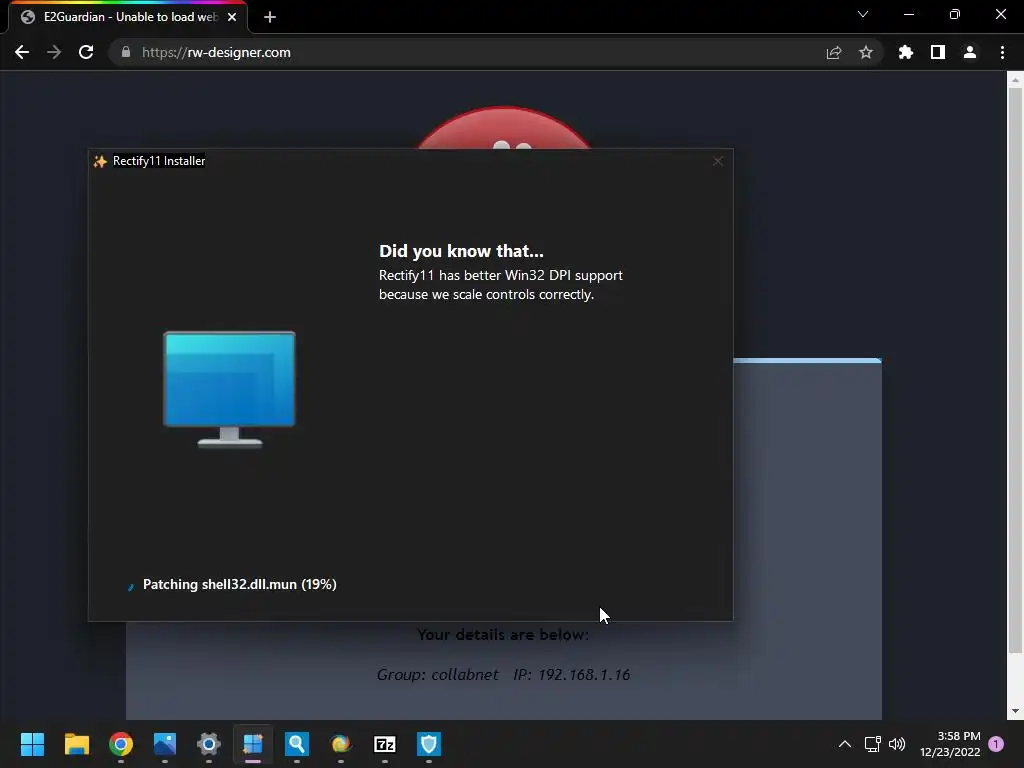Screen dimensions: 1024x768
Task: Open 7-Zip from the taskbar
Action: click(385, 744)
